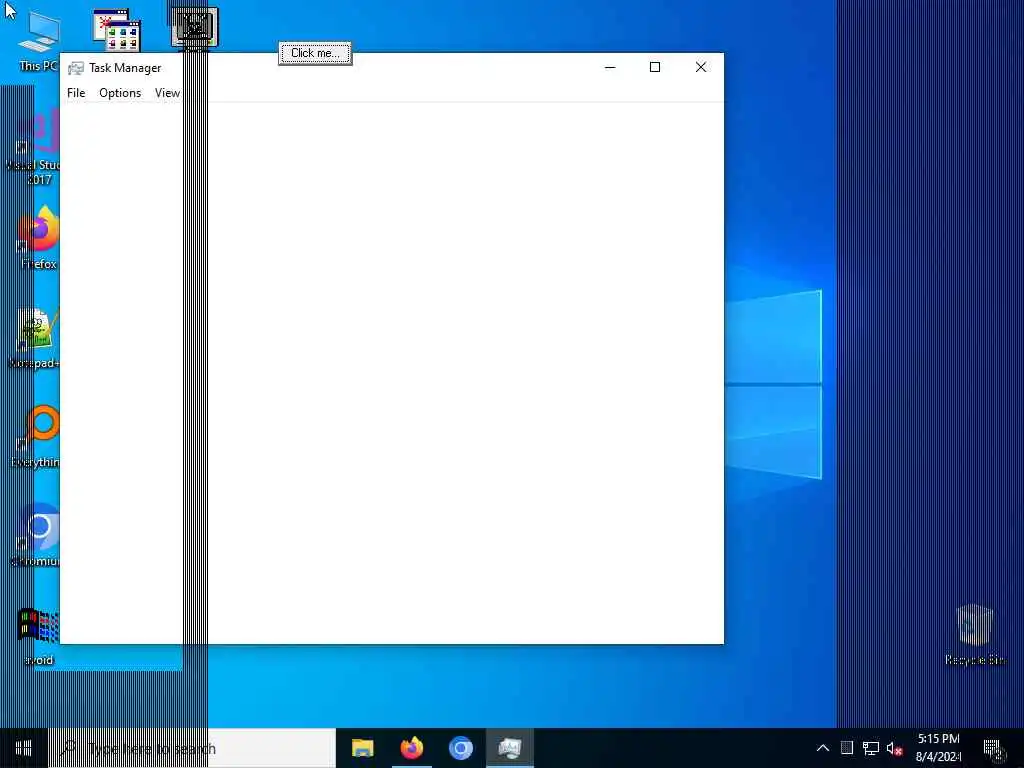Show hidden system tray icons

coord(823,748)
